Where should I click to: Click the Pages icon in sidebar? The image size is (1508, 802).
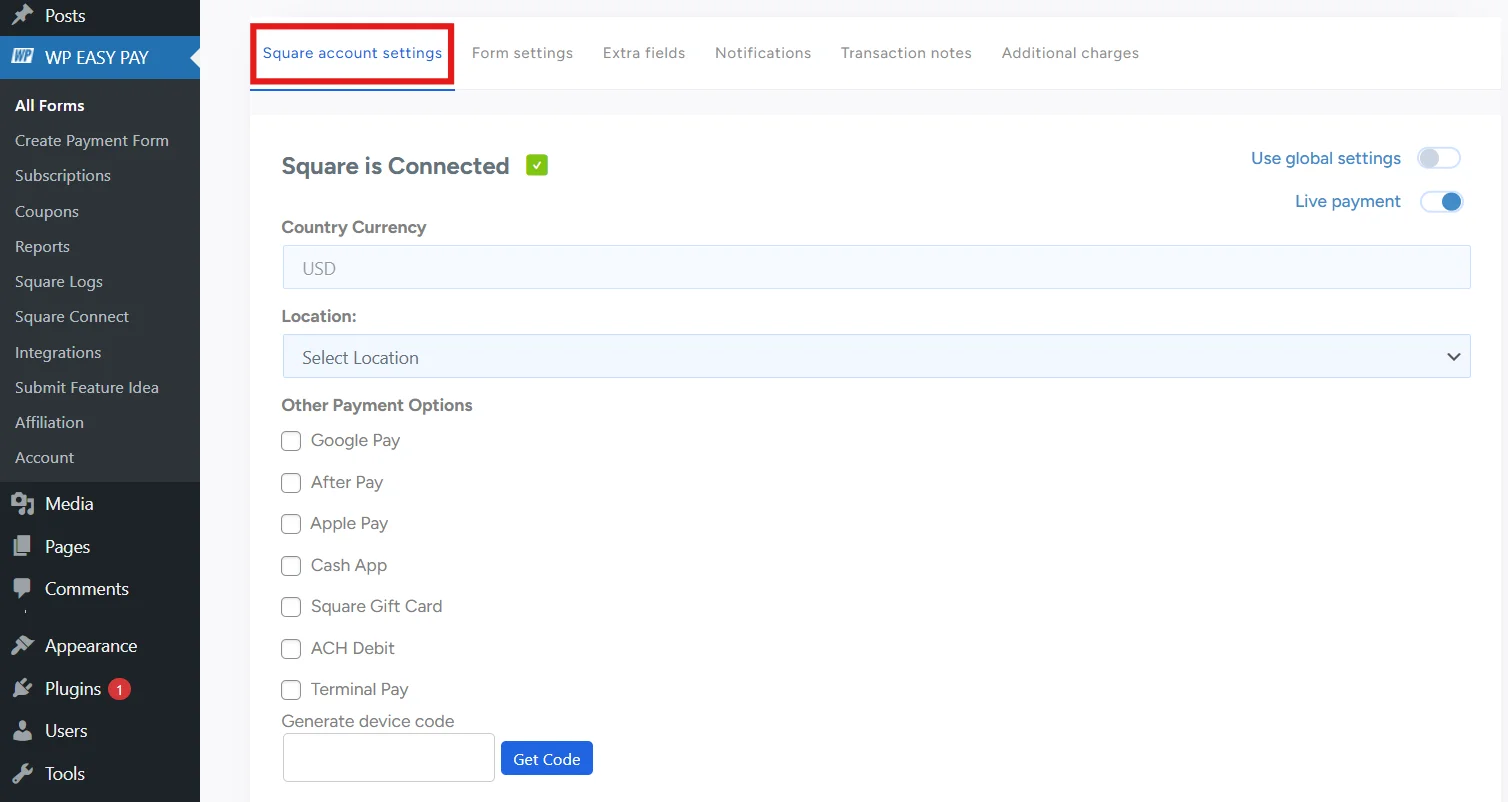22,547
